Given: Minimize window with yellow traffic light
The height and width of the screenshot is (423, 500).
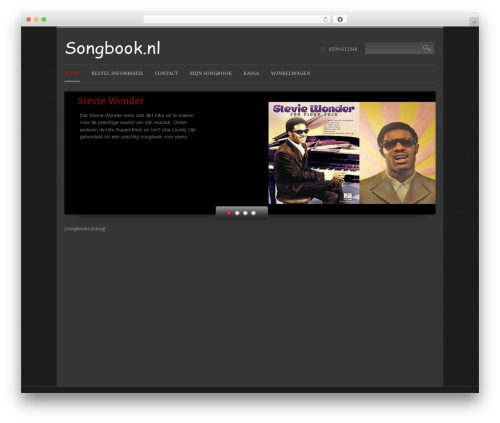Looking at the screenshot, I should [x=36, y=20].
